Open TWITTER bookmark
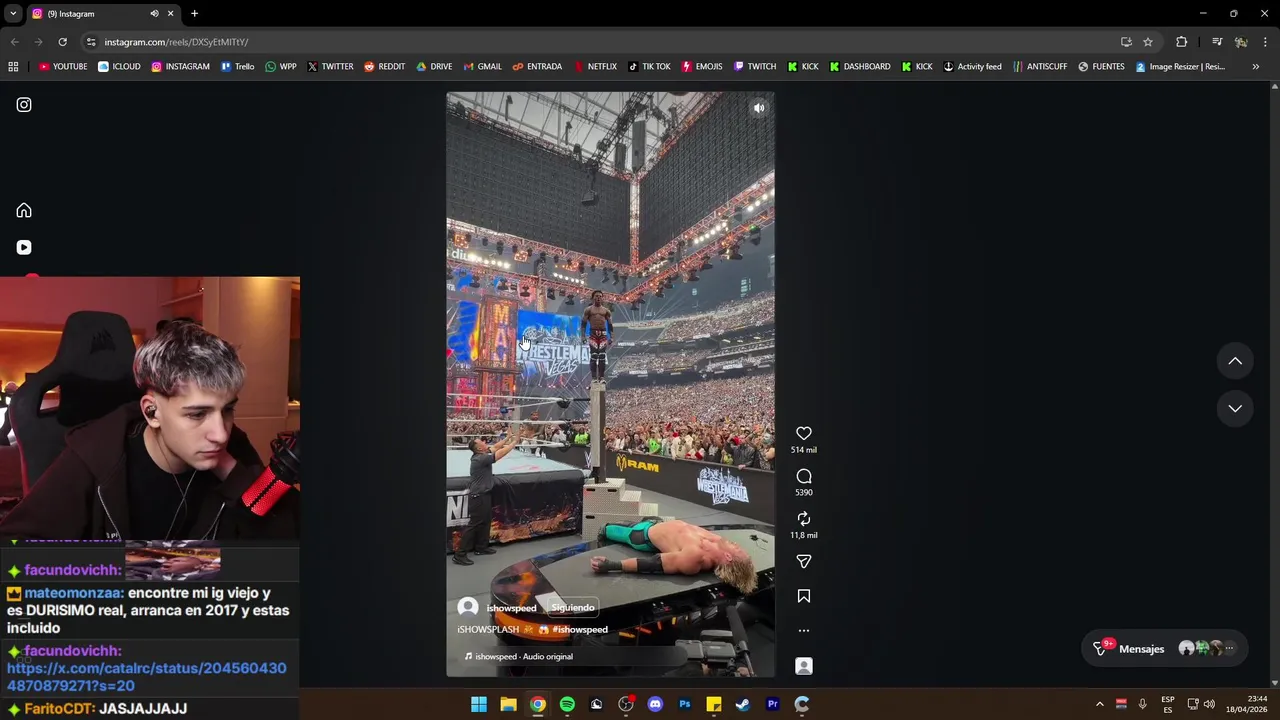The width and height of the screenshot is (1280, 720). pos(331,67)
